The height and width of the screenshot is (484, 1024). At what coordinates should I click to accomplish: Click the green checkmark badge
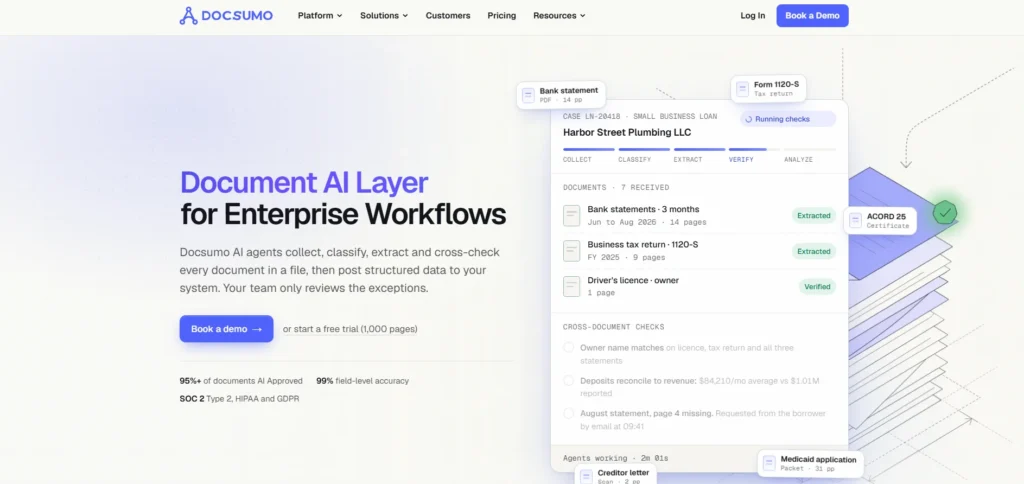pyautogui.click(x=945, y=212)
